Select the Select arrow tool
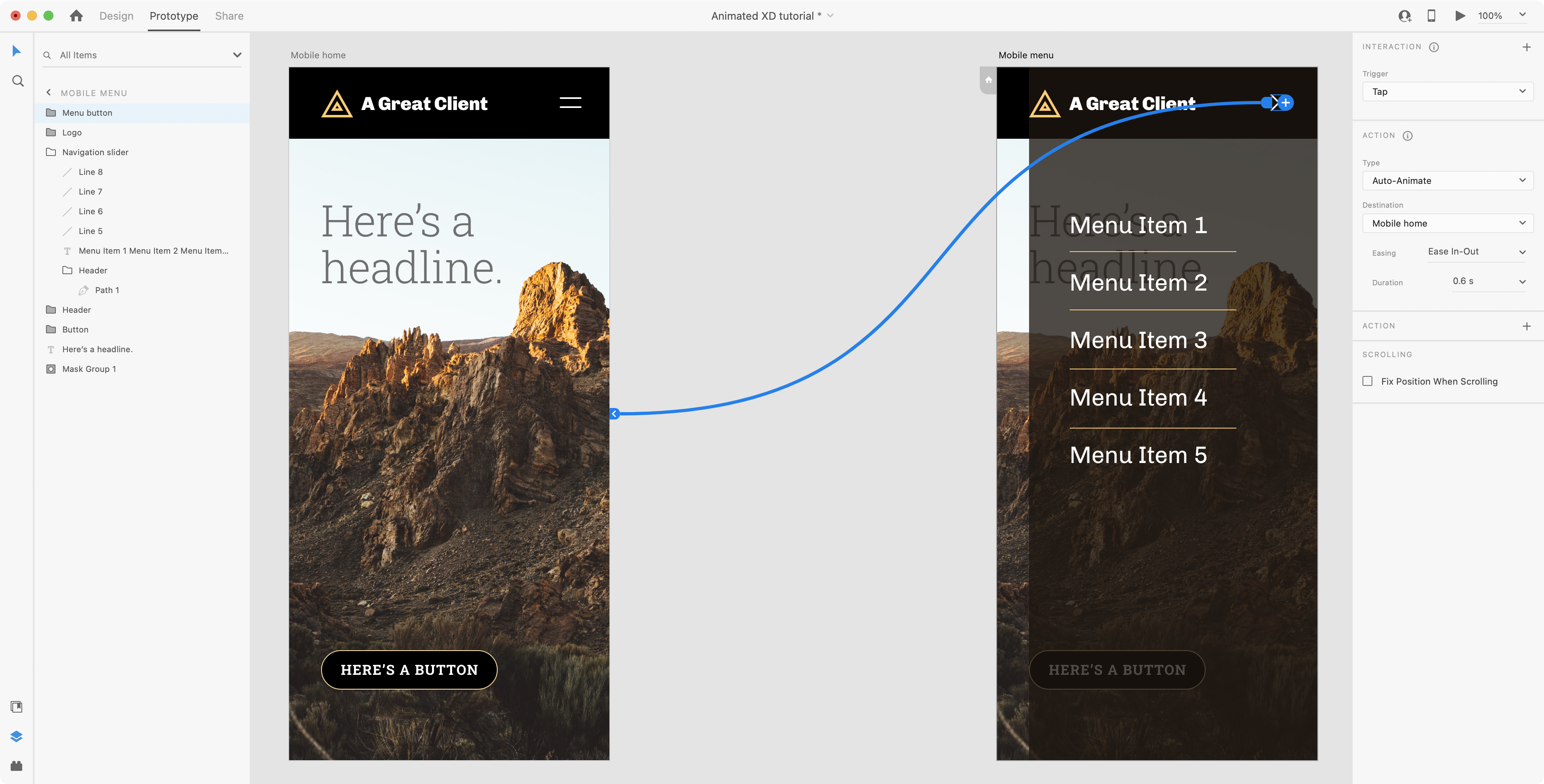Screen dimensions: 1544x784 [17, 51]
